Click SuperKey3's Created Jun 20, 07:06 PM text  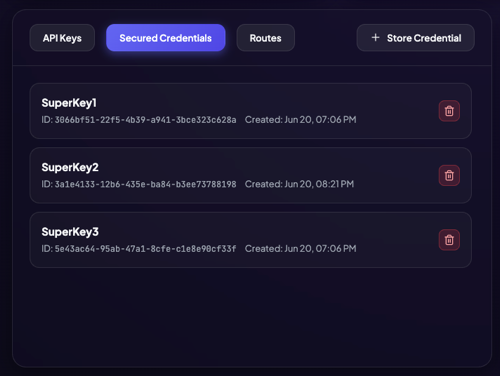[301, 249]
